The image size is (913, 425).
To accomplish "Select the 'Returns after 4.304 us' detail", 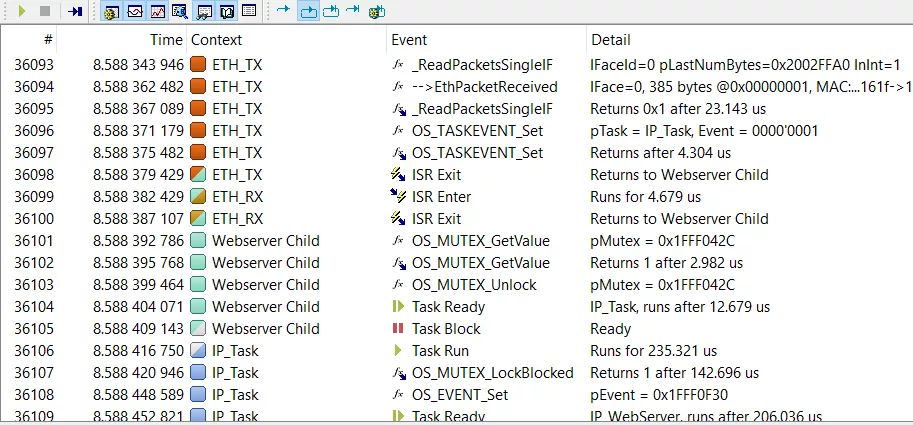I will (660, 153).
